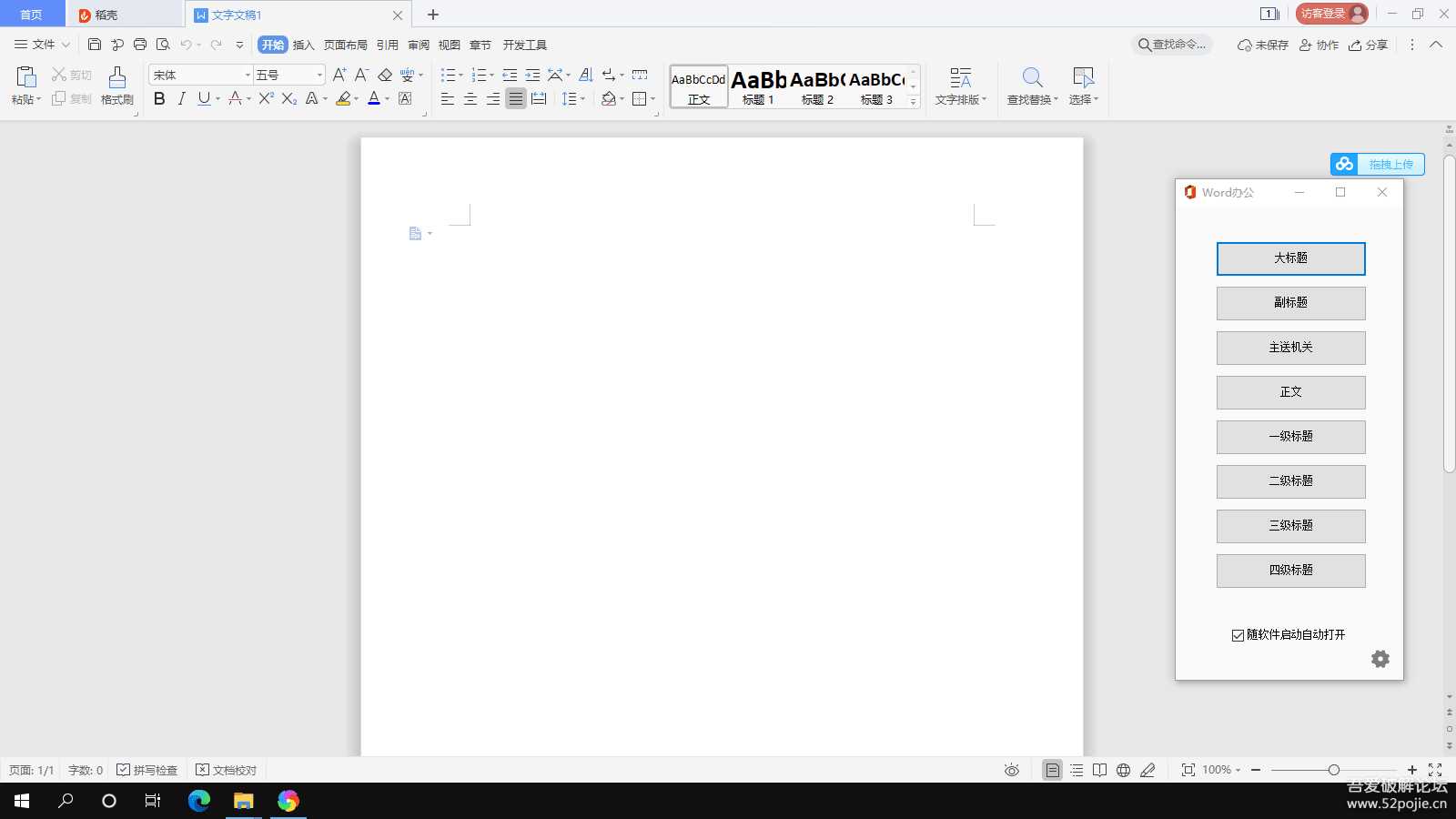
Task: Click the print icon in quick toolbar
Action: 140,45
